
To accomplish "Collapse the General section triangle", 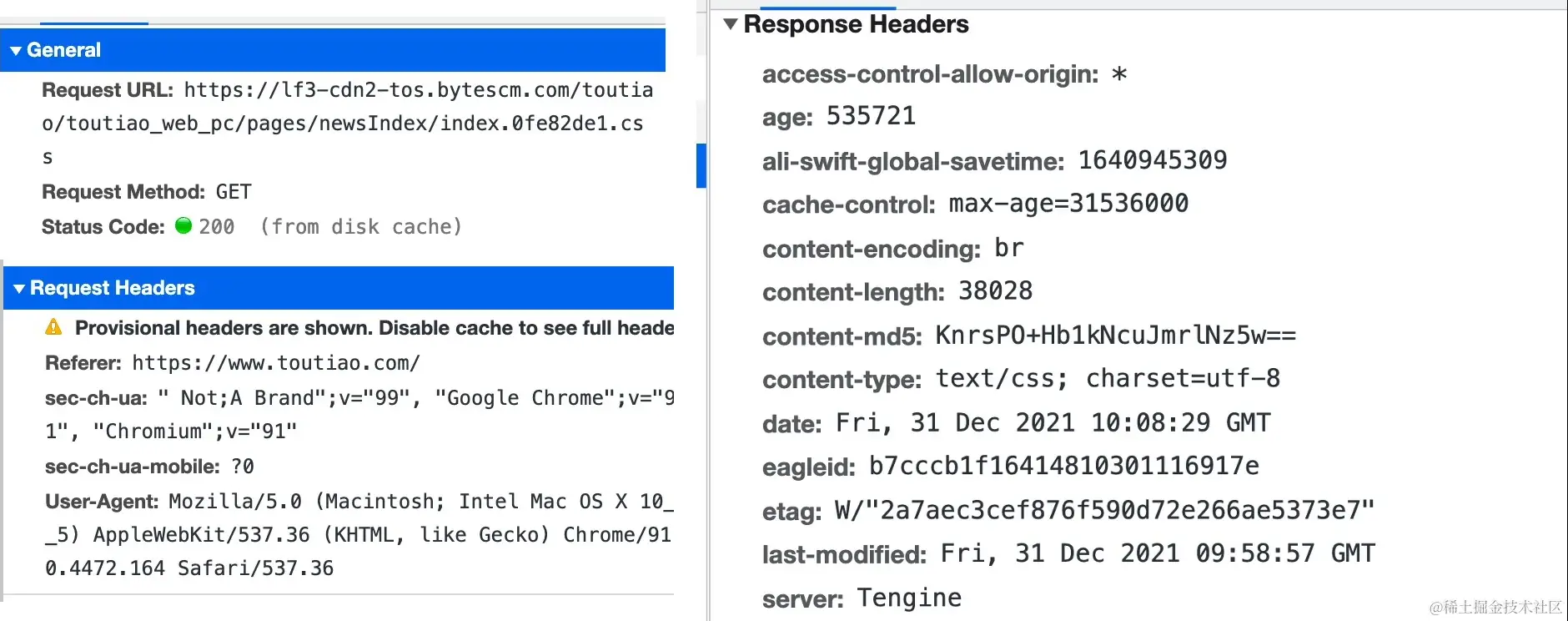I will point(16,51).
